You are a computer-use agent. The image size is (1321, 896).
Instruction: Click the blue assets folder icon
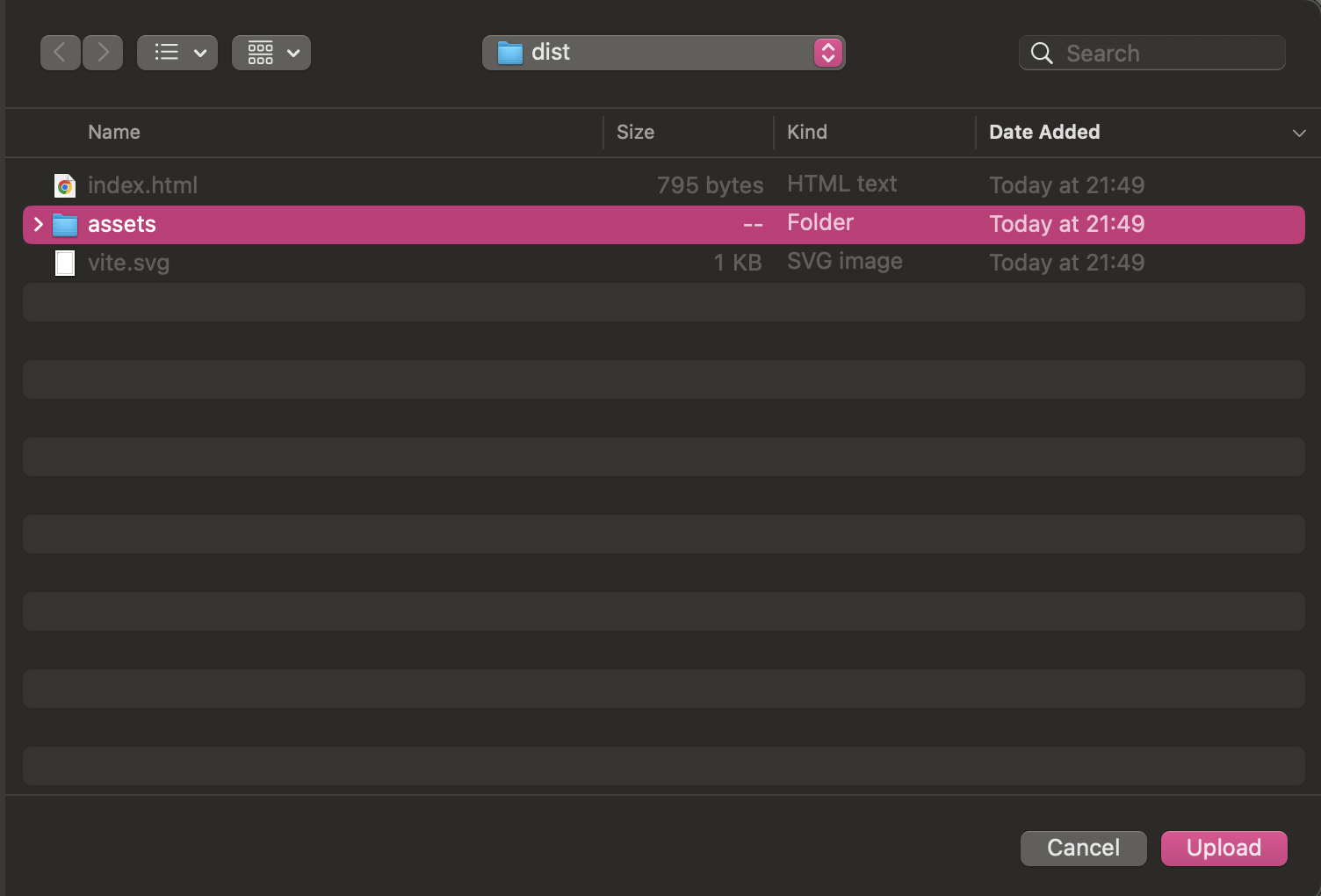[x=65, y=225]
